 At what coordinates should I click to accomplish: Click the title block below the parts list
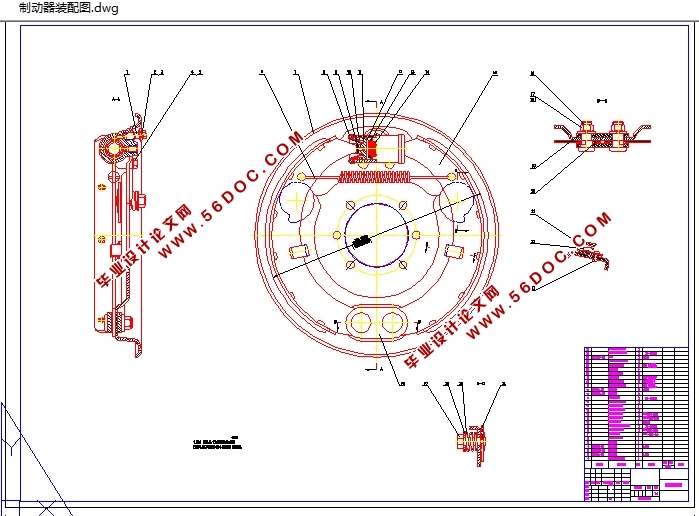click(636, 484)
